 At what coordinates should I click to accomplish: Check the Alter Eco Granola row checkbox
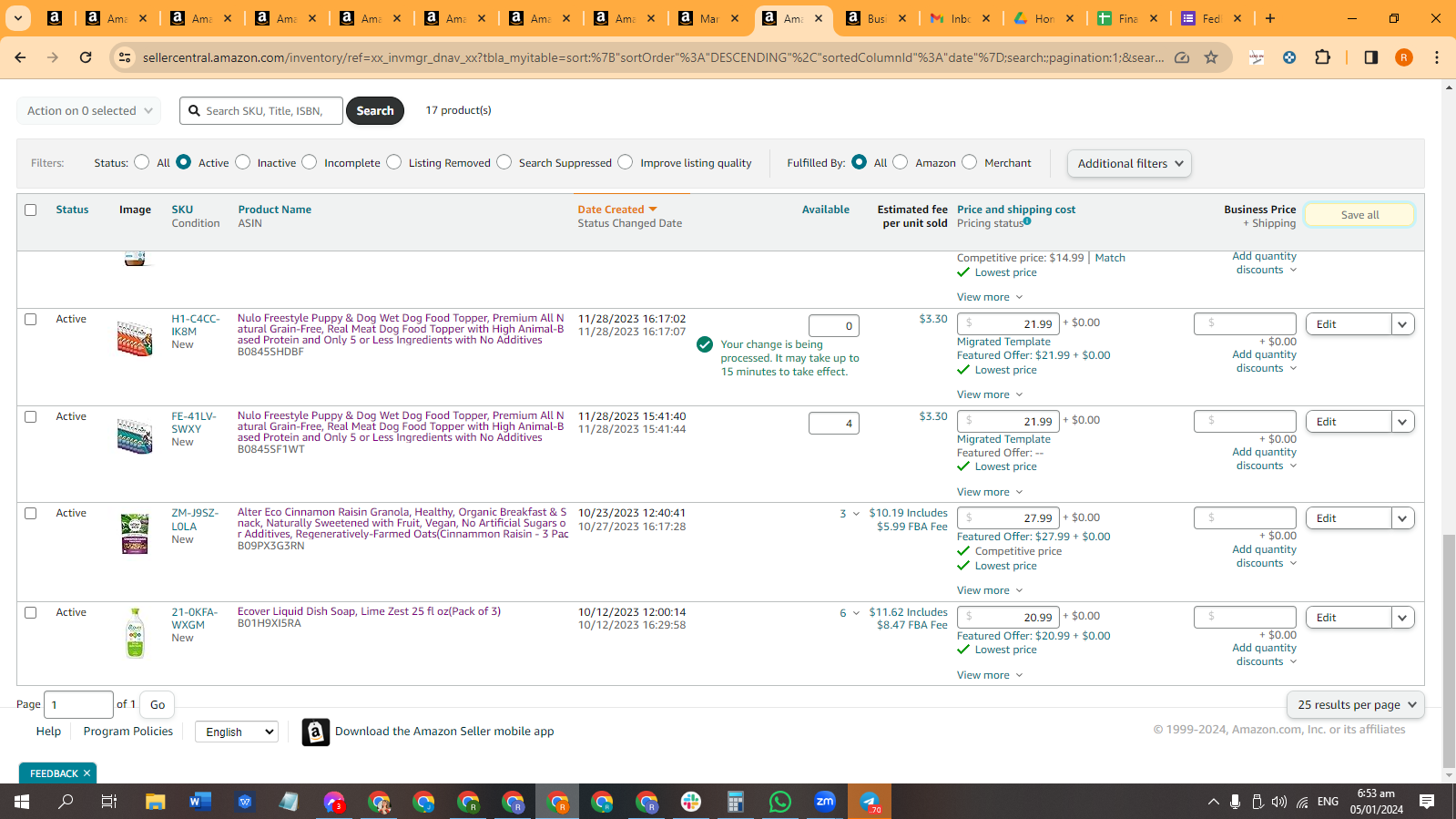tap(31, 514)
